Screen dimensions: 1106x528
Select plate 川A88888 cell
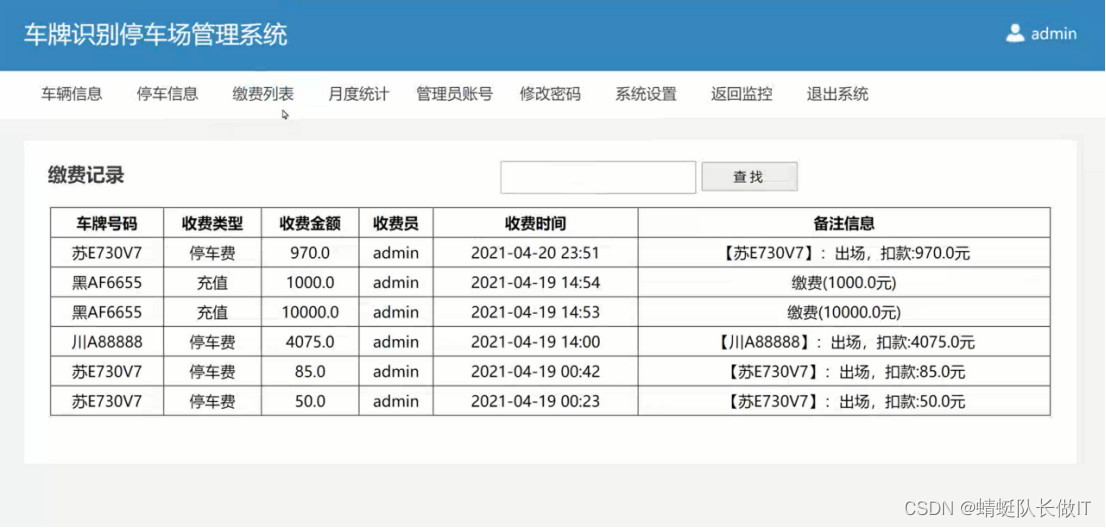click(x=107, y=342)
